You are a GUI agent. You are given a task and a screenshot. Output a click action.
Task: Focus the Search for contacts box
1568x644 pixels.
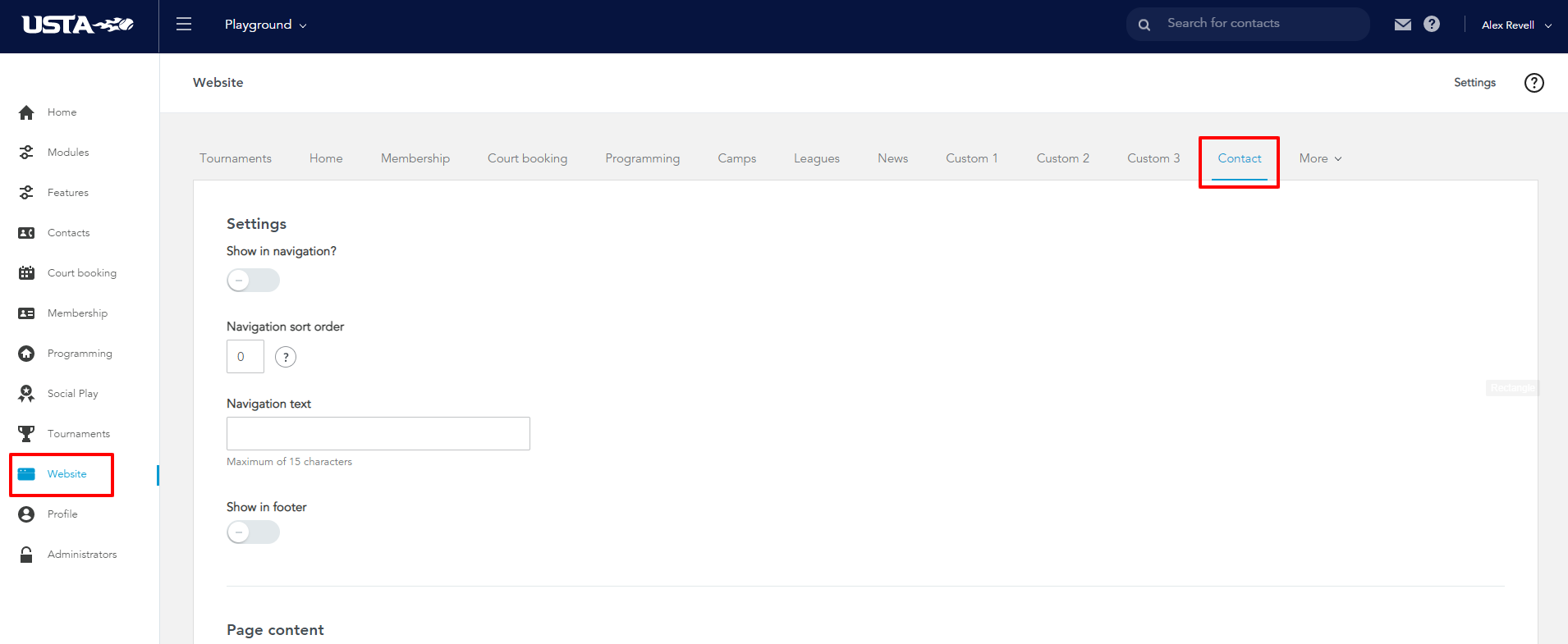coord(1248,24)
